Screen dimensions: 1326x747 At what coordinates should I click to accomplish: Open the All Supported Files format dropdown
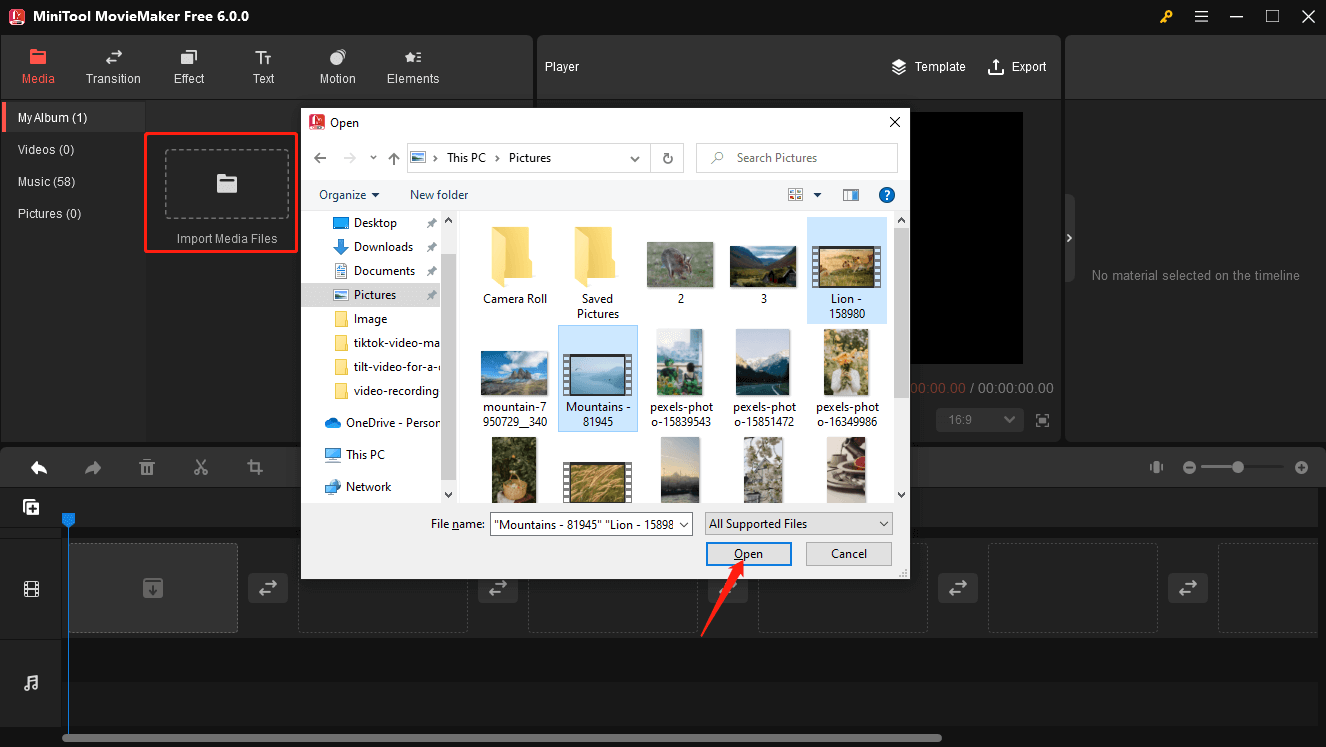797,523
